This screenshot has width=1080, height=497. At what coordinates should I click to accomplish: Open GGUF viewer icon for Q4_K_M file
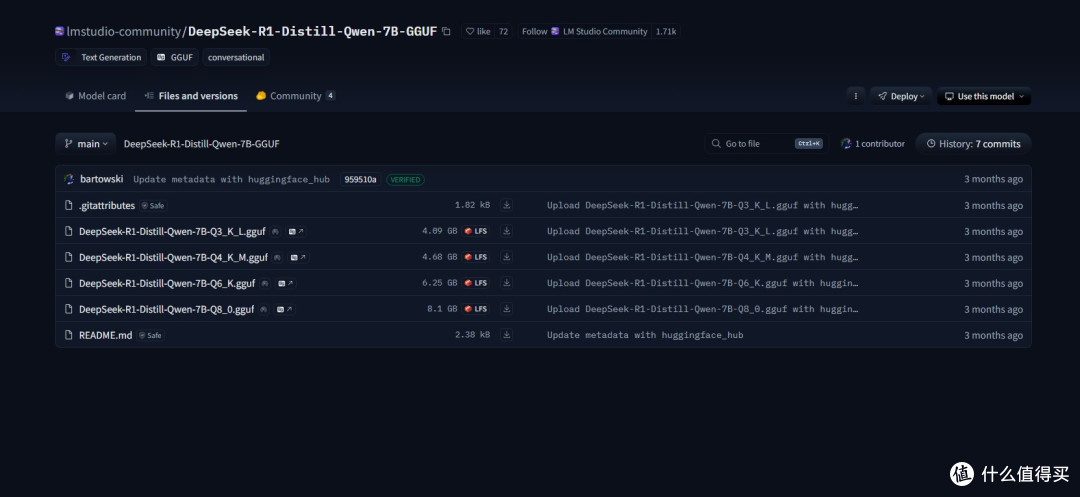(299, 257)
